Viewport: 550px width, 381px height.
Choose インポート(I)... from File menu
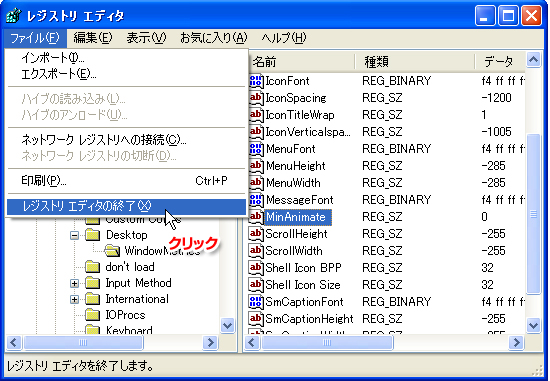point(126,58)
